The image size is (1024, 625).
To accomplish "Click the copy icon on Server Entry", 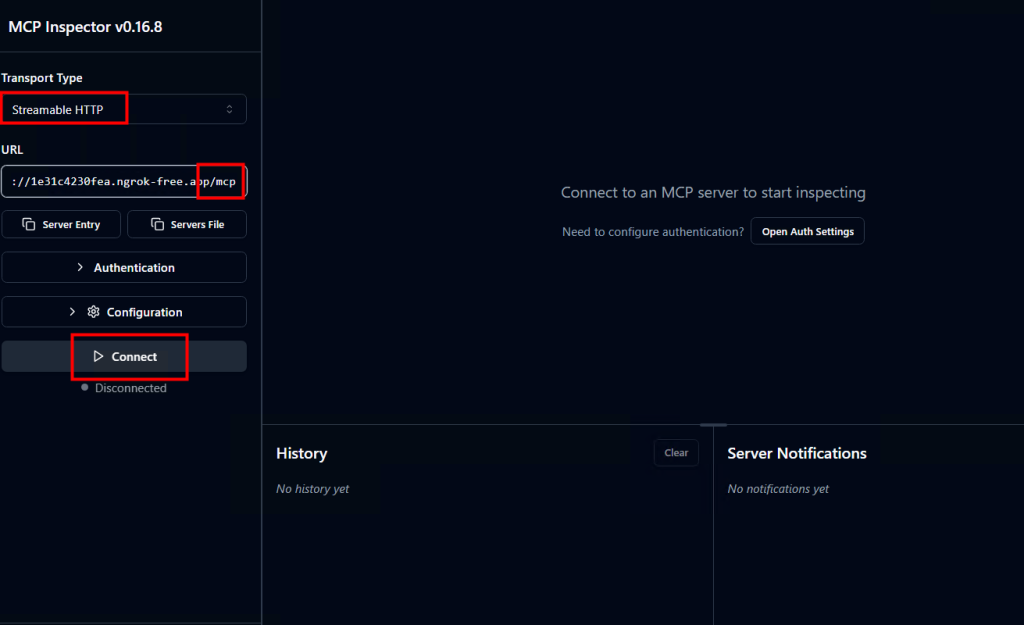I will click(29, 225).
